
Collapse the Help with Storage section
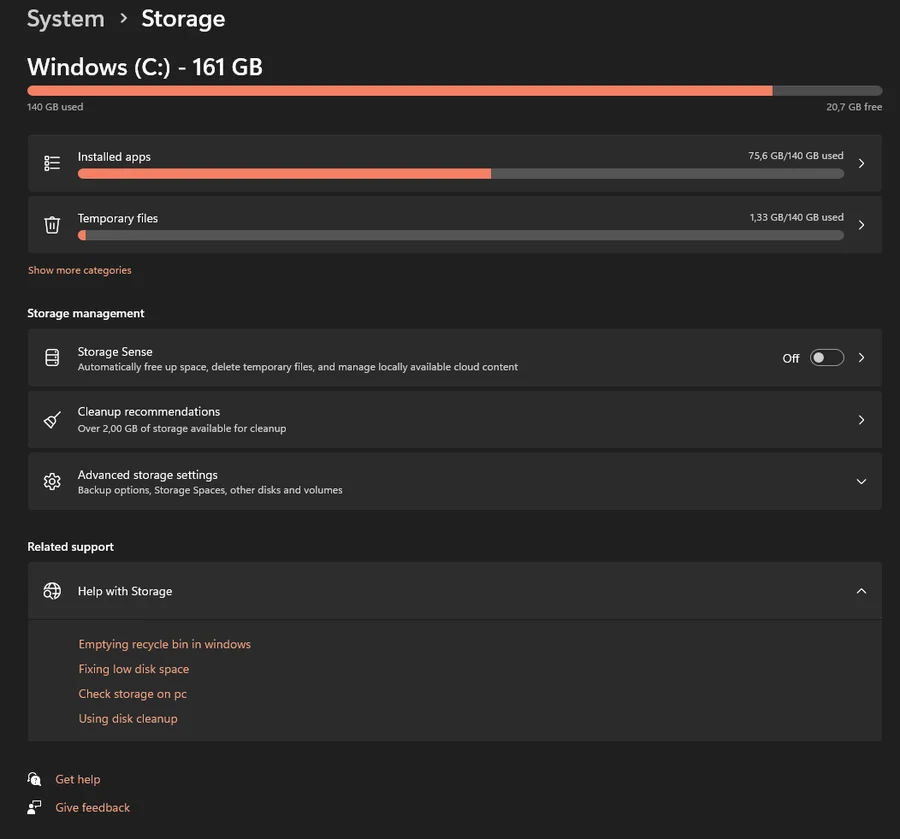click(861, 591)
